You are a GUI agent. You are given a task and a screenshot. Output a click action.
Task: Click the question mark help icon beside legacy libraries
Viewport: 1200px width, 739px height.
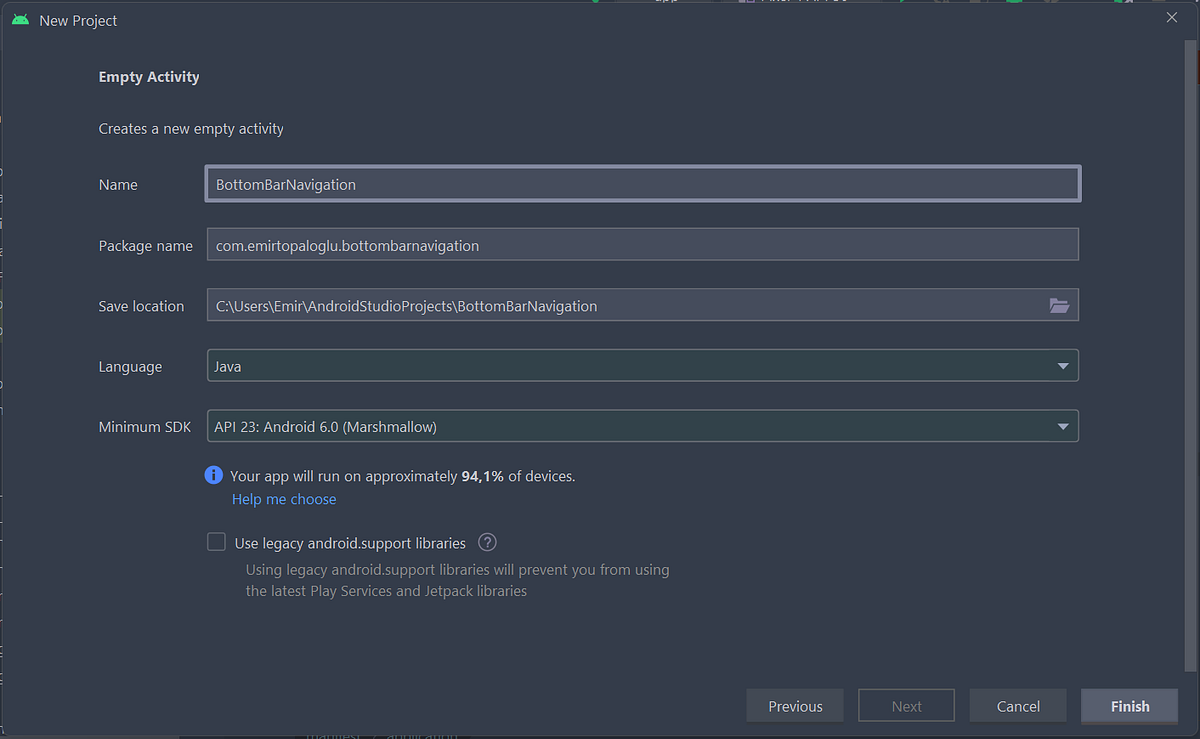point(487,542)
